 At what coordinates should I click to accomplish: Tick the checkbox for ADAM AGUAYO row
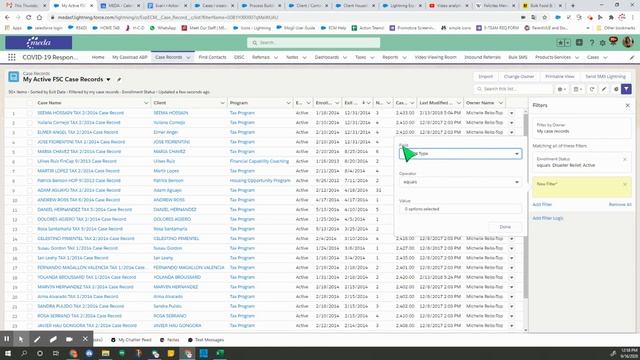29,191
